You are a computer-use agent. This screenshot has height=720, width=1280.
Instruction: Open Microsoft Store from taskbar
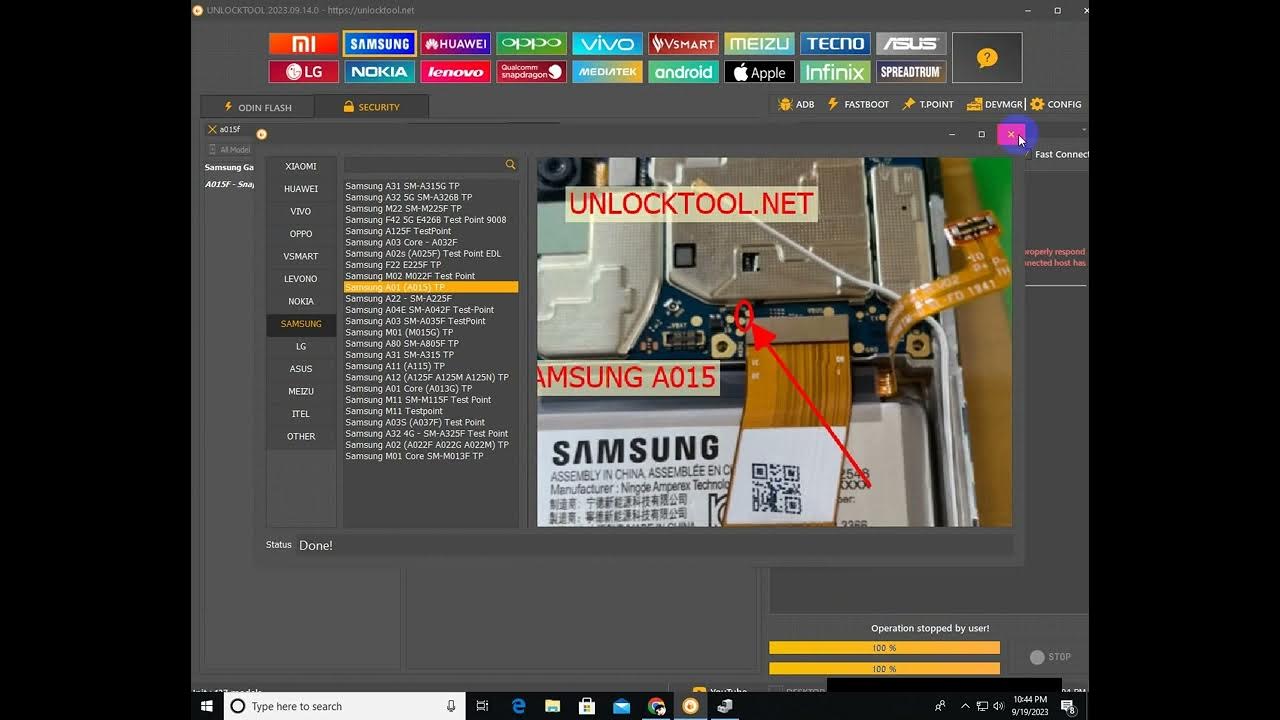coord(587,706)
